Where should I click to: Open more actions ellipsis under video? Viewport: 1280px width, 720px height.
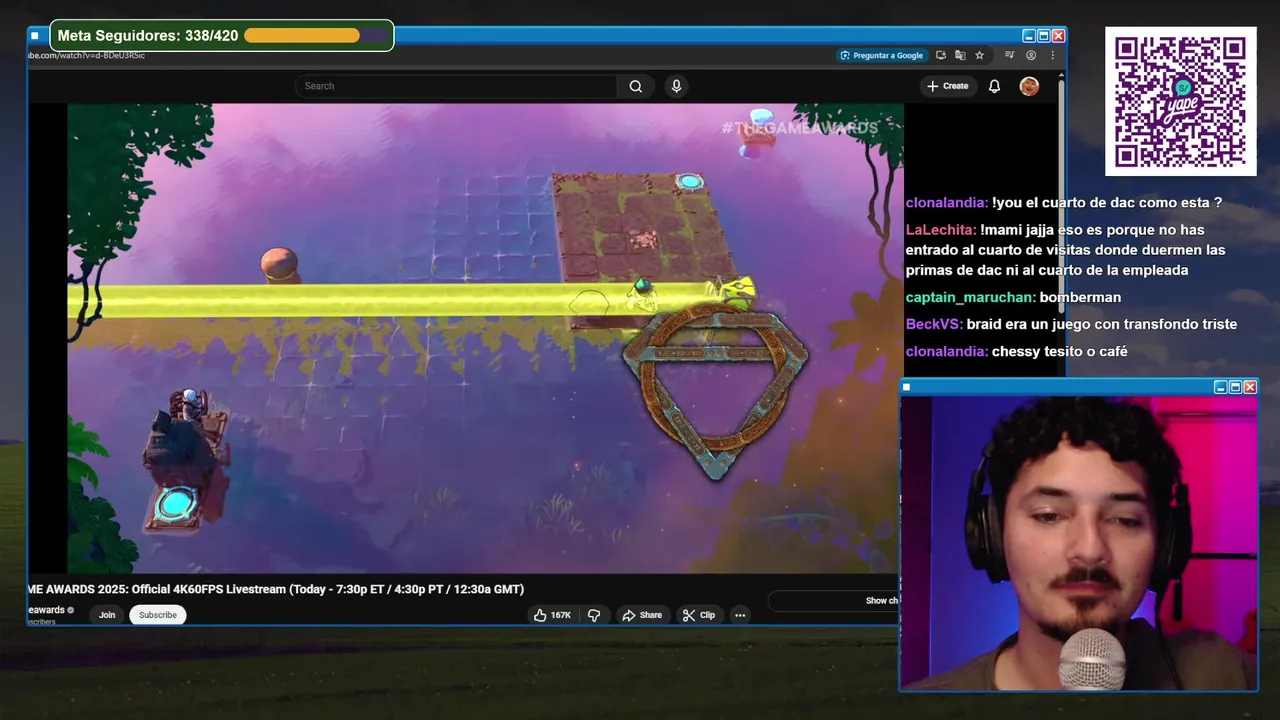(x=740, y=615)
